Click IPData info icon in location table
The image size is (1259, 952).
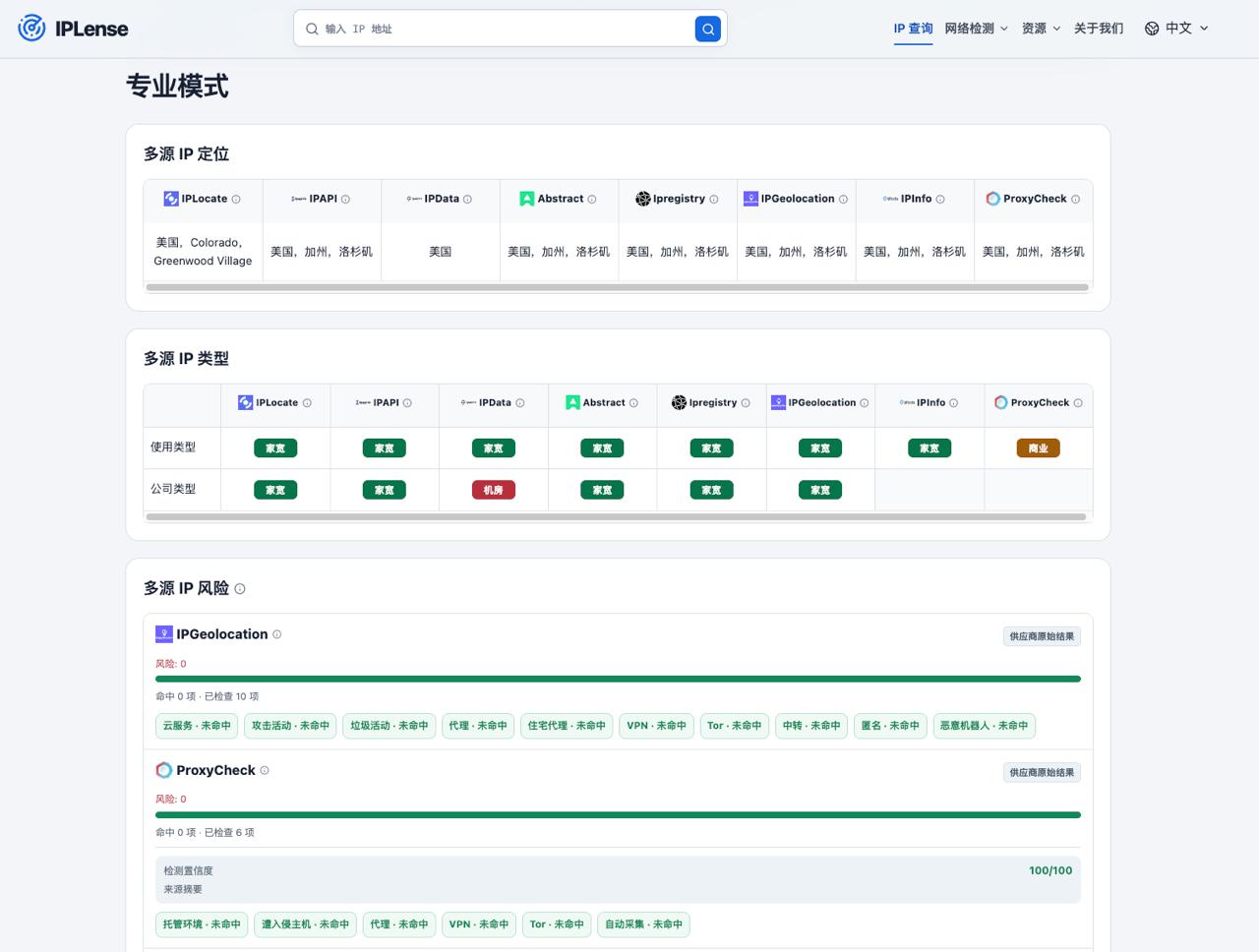(467, 200)
